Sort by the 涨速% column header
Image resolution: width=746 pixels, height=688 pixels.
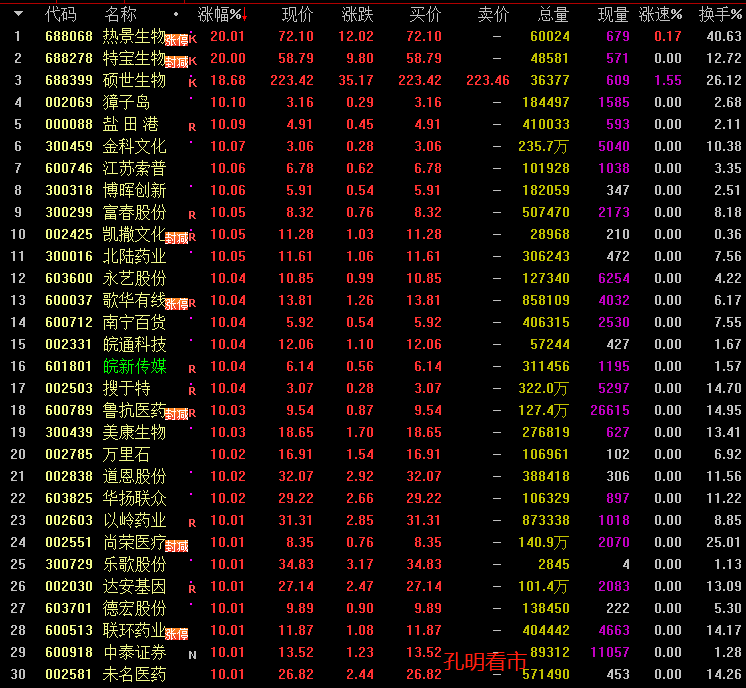pos(660,15)
